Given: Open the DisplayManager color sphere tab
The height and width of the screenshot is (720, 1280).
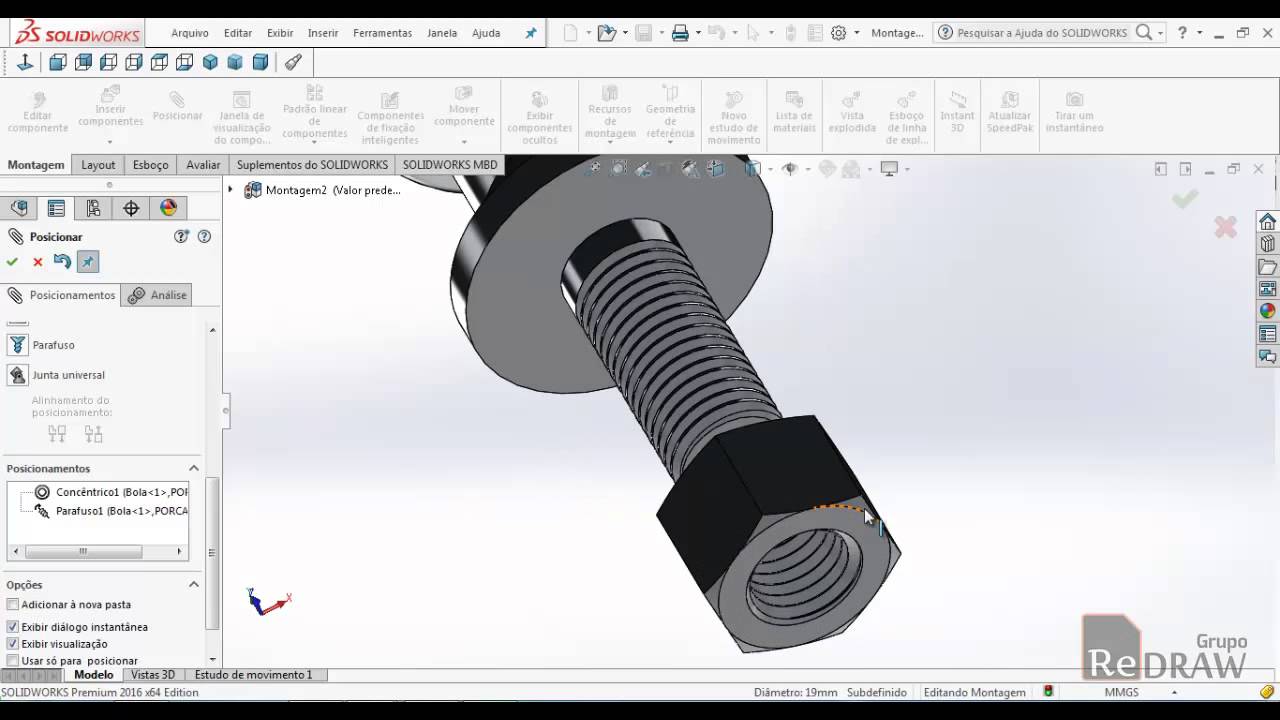Looking at the screenshot, I should (168, 208).
